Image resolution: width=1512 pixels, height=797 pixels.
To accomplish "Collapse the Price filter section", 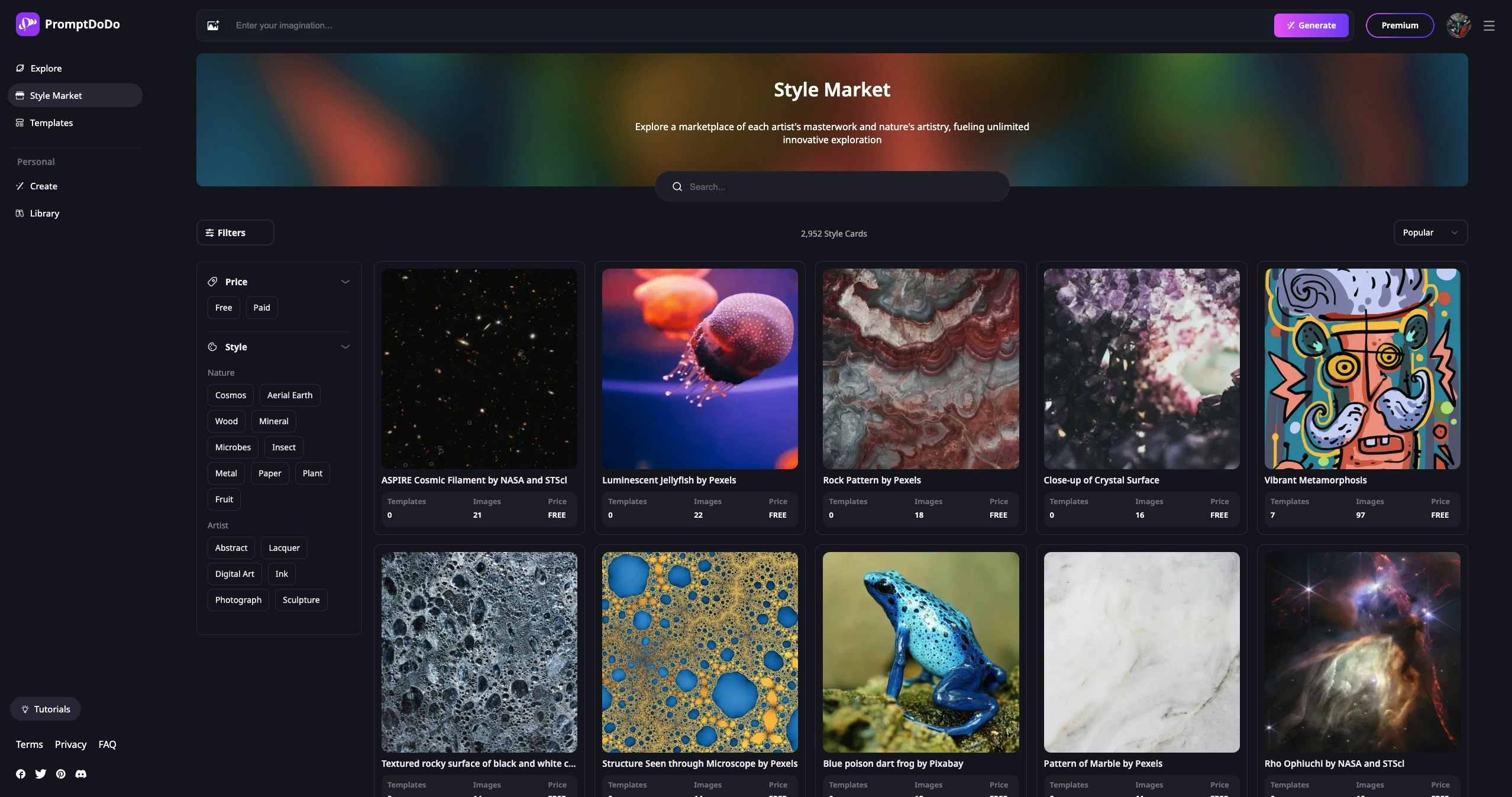I will point(345,282).
